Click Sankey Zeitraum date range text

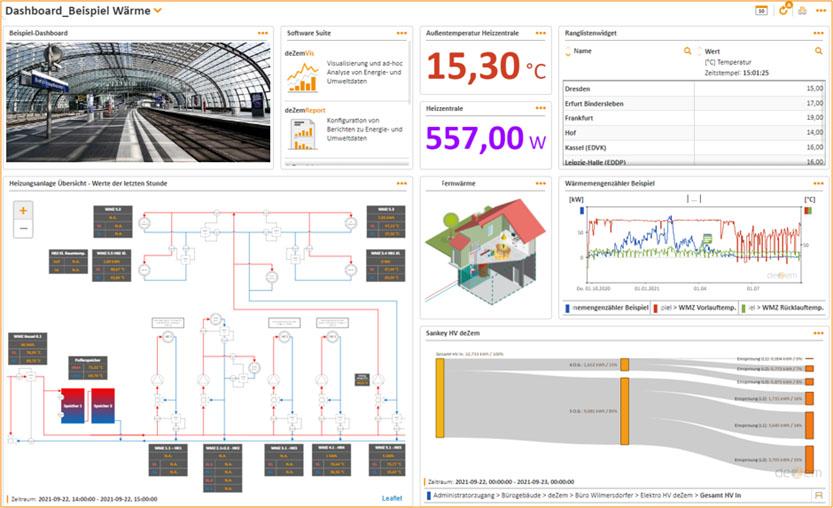[x=501, y=481]
